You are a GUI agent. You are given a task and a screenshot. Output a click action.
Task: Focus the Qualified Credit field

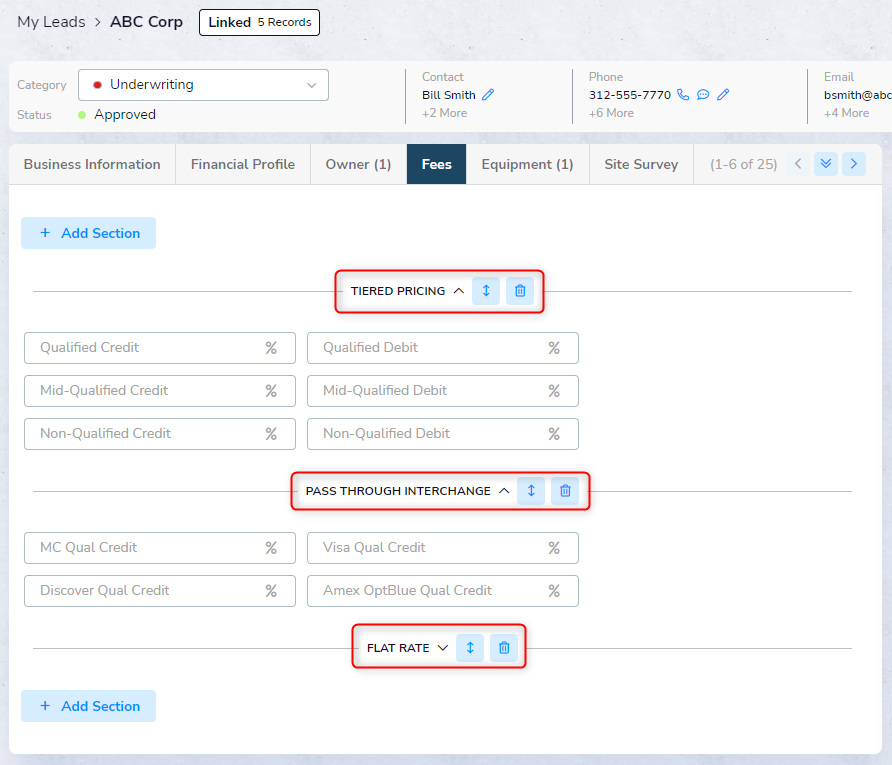(x=160, y=348)
